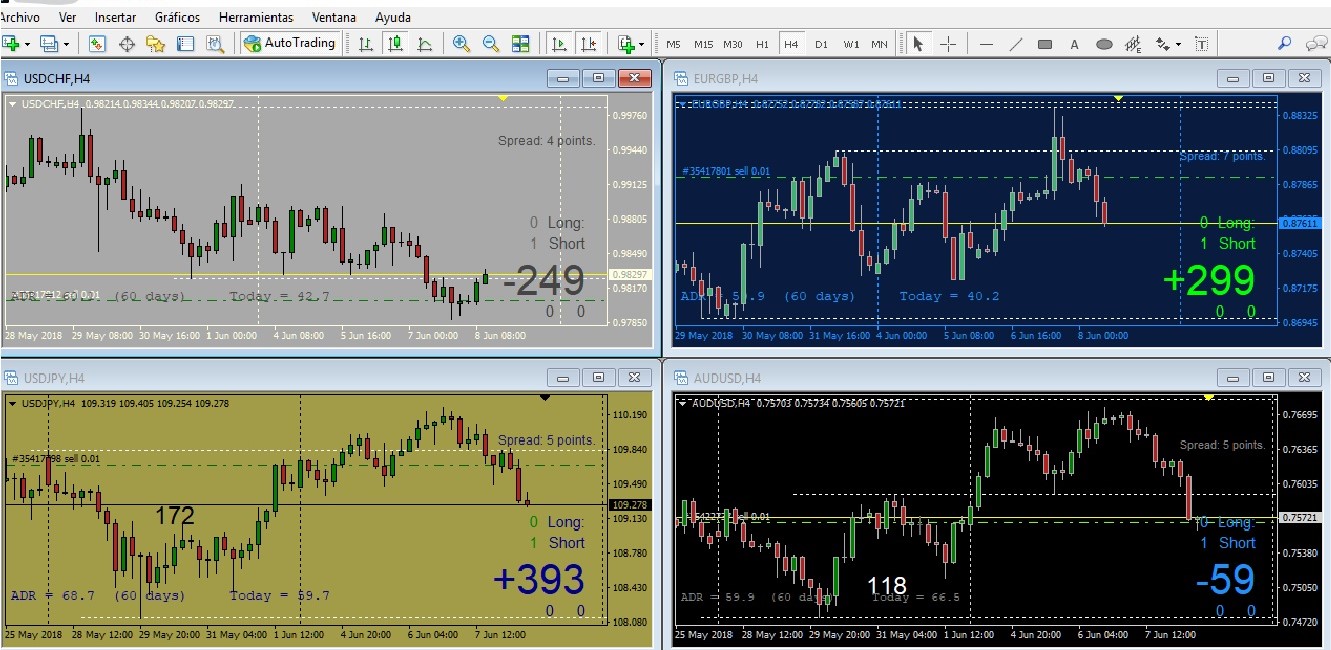Select the text 'A' tool
The height and width of the screenshot is (650, 1331).
pyautogui.click(x=1075, y=44)
